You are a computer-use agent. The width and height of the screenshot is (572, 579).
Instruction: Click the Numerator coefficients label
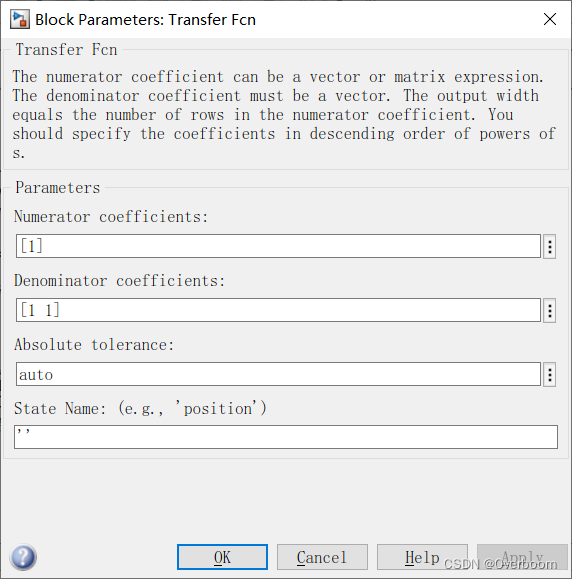pos(111,217)
